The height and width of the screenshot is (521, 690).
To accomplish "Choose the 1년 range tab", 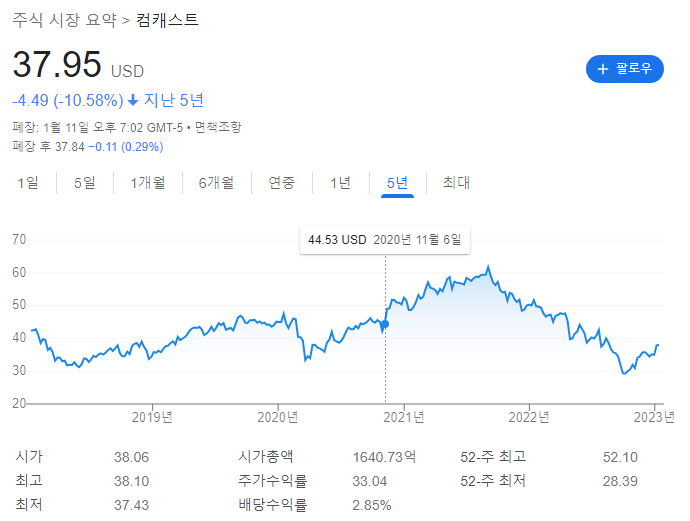I will click(341, 183).
